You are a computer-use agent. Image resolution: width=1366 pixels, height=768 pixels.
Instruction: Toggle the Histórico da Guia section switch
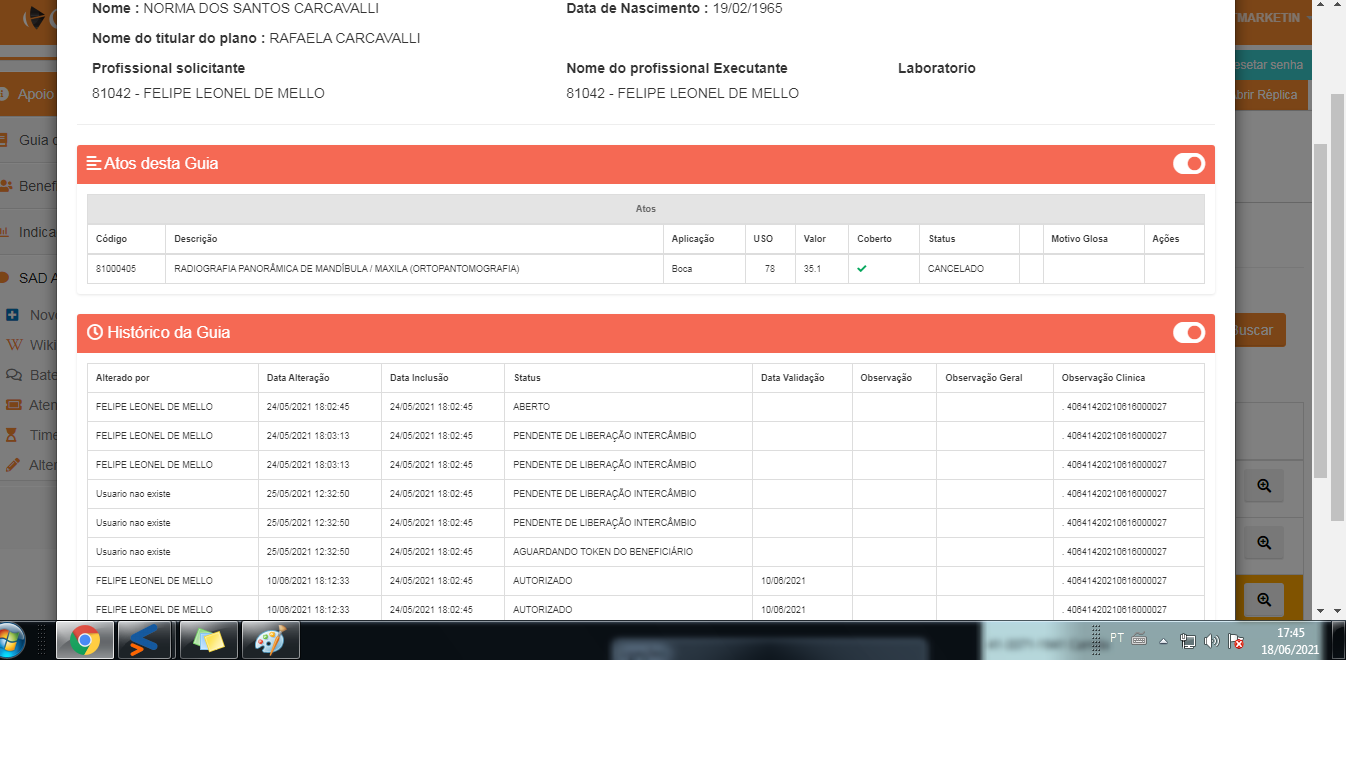pos(1188,333)
